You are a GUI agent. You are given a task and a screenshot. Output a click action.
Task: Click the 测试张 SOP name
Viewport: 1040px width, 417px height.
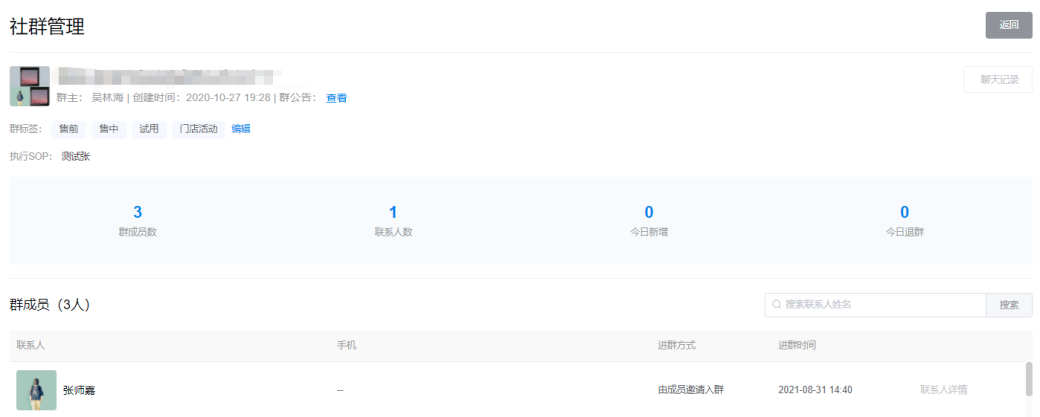[x=76, y=157]
